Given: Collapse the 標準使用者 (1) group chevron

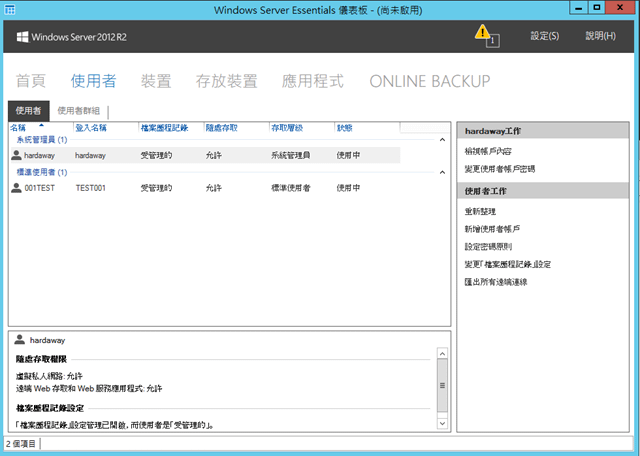Looking at the screenshot, I should [442, 172].
